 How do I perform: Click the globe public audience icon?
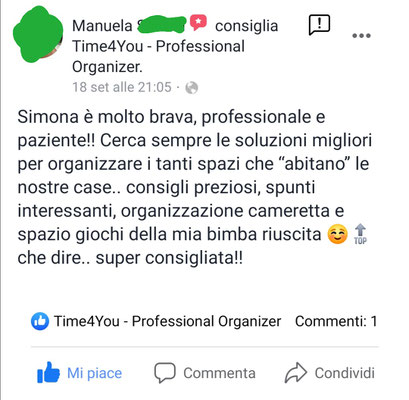tap(192, 88)
